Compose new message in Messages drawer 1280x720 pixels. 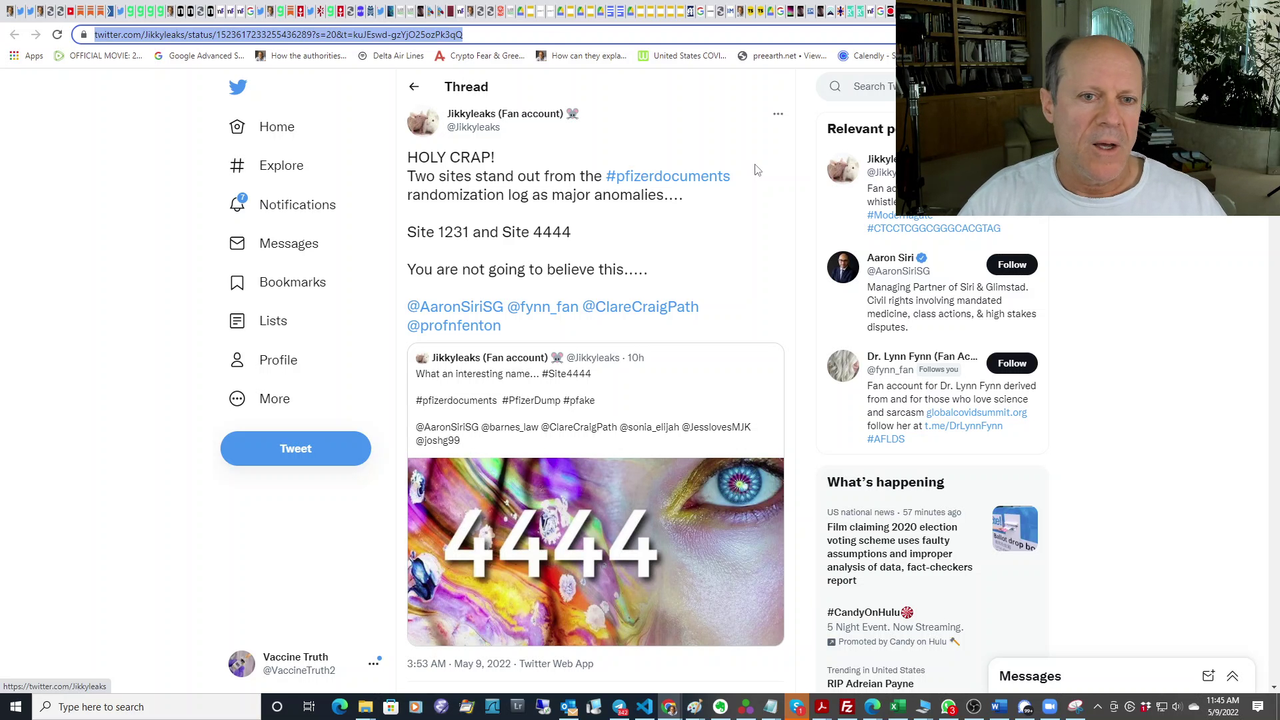(x=1208, y=676)
